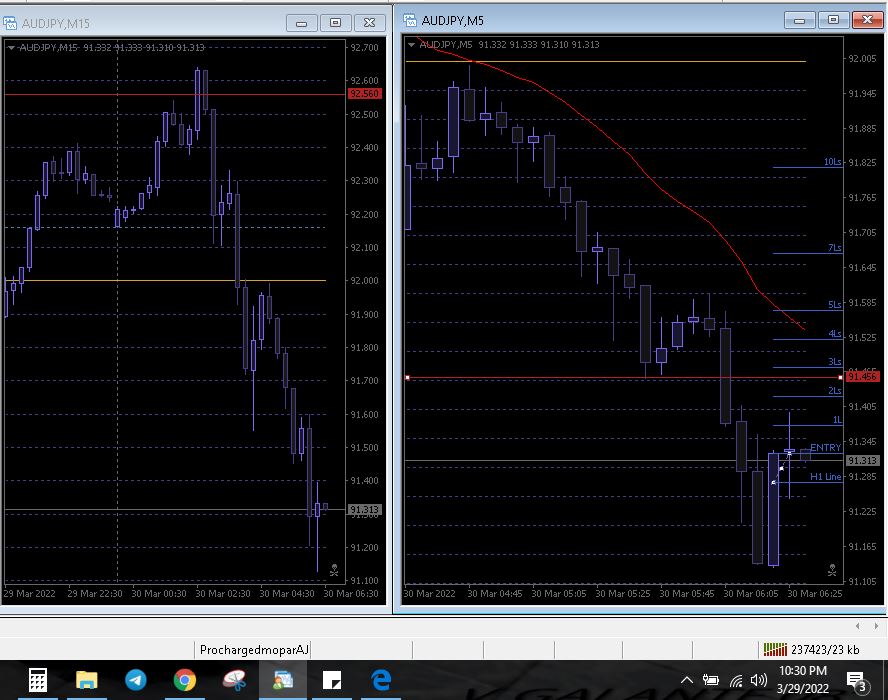Click the skull expert icon in M15 chart
Viewport: 888px width, 700px height.
[334, 569]
